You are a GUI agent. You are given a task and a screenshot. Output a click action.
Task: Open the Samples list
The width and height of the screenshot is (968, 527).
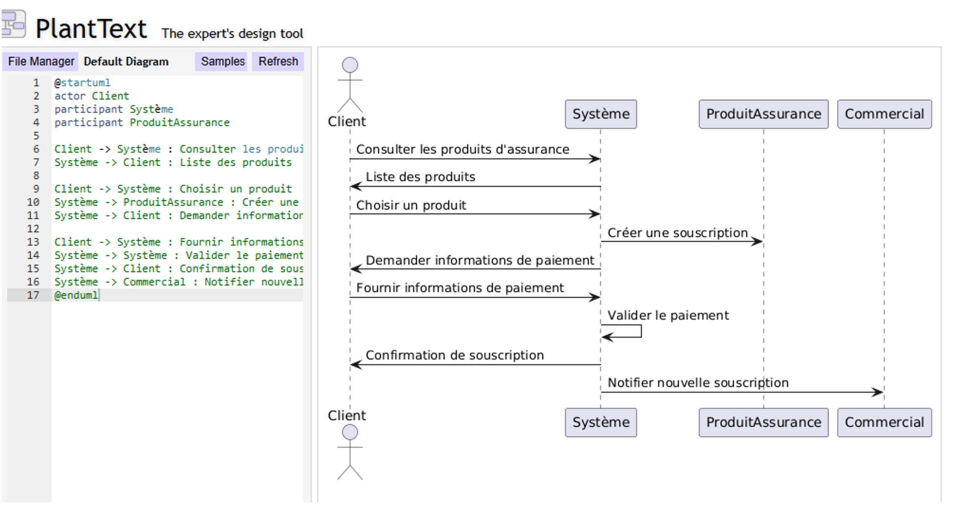[x=223, y=62]
